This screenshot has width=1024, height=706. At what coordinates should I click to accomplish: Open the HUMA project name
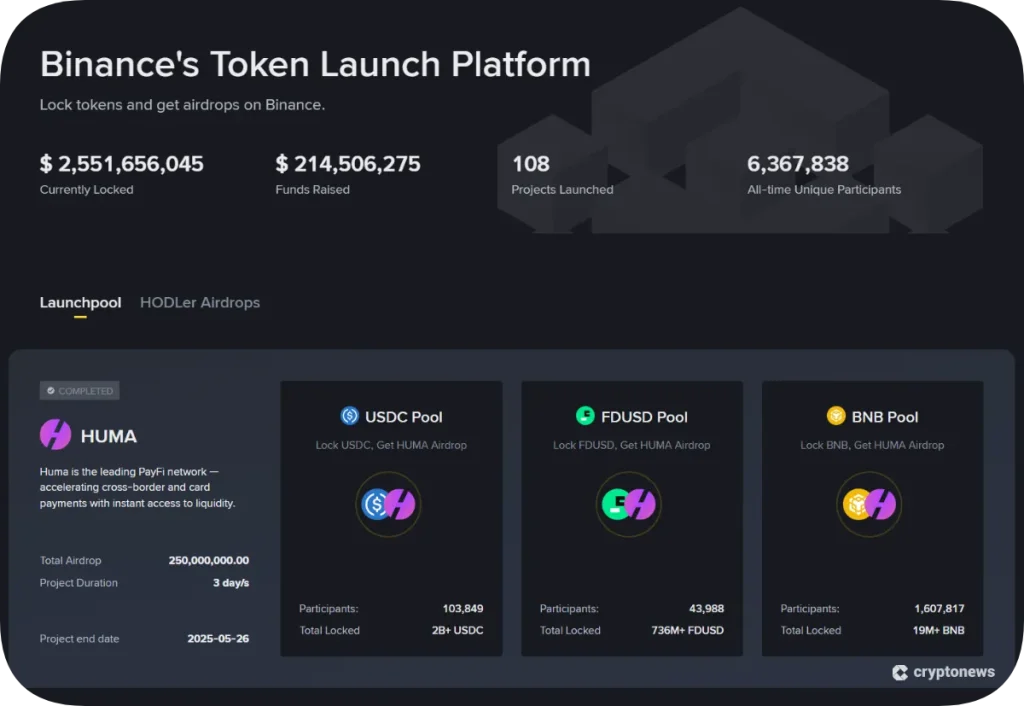pos(108,436)
